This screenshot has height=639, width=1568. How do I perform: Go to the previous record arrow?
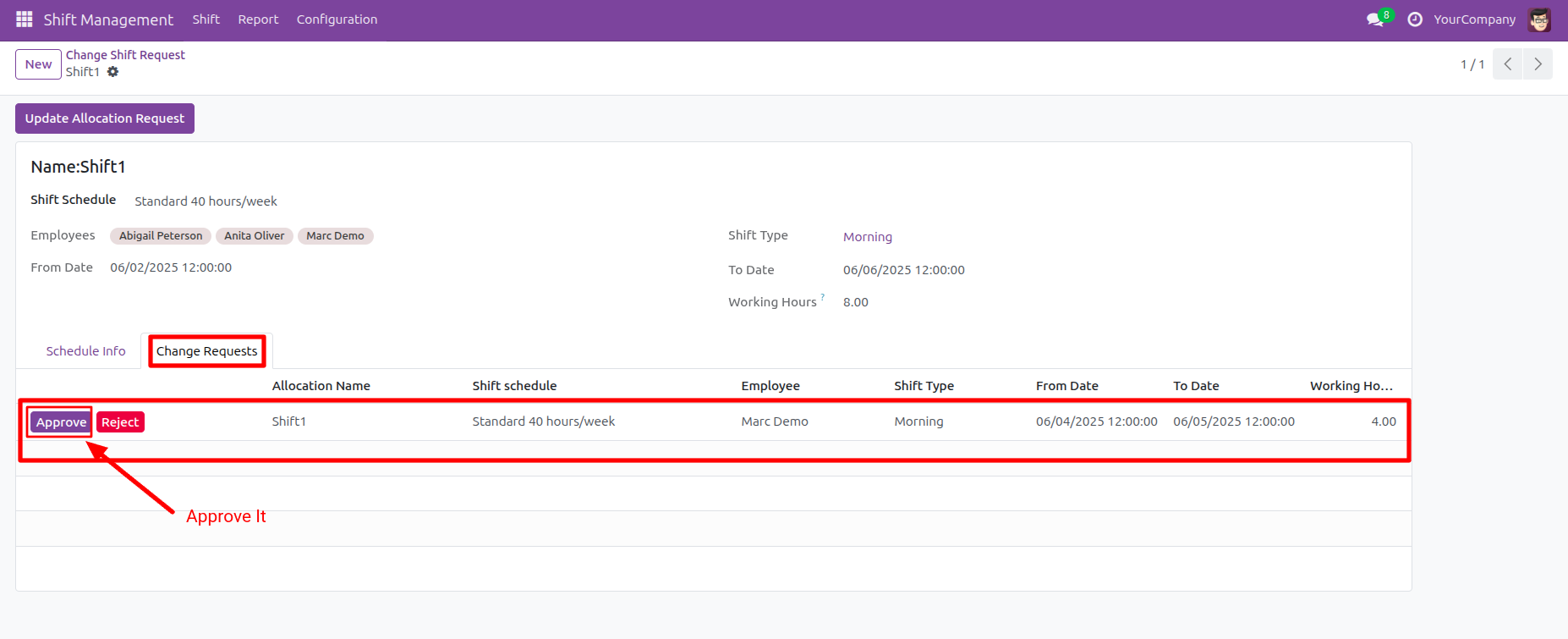tap(1507, 64)
